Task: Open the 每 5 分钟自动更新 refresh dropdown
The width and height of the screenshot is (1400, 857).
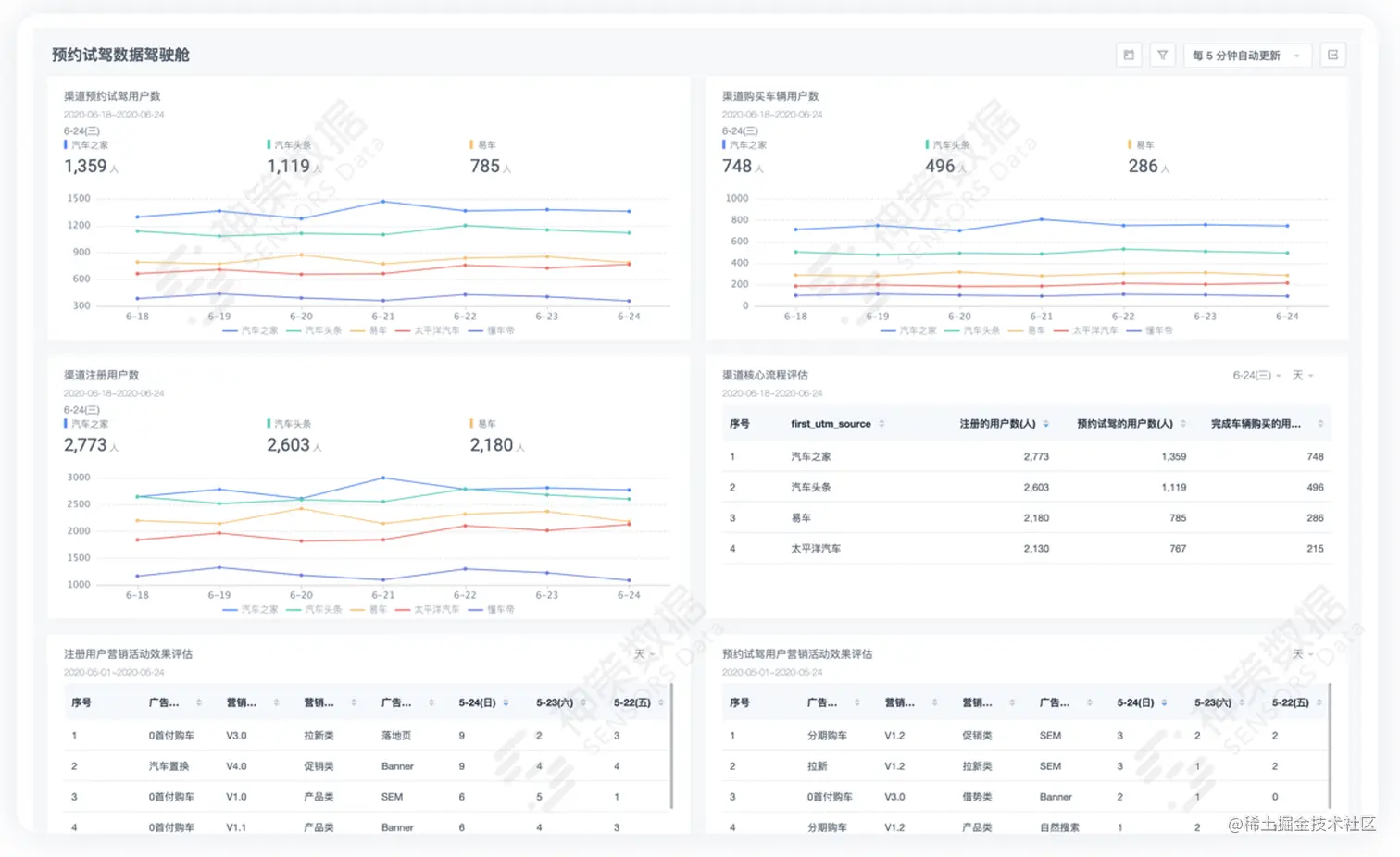Action: [1247, 56]
